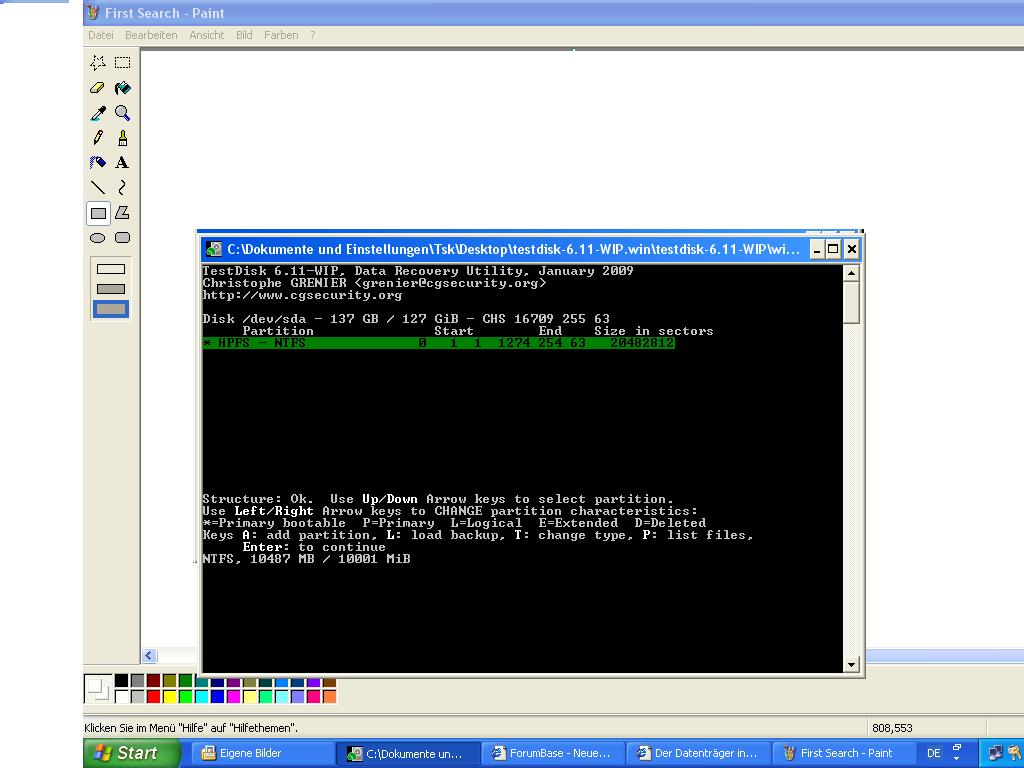Select the Brush tool
1024x768 pixels.
click(122, 138)
